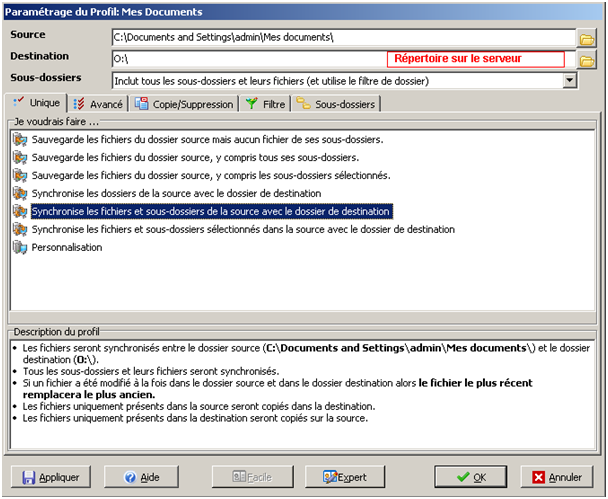Click the 'Description du profil' text area

302,394
